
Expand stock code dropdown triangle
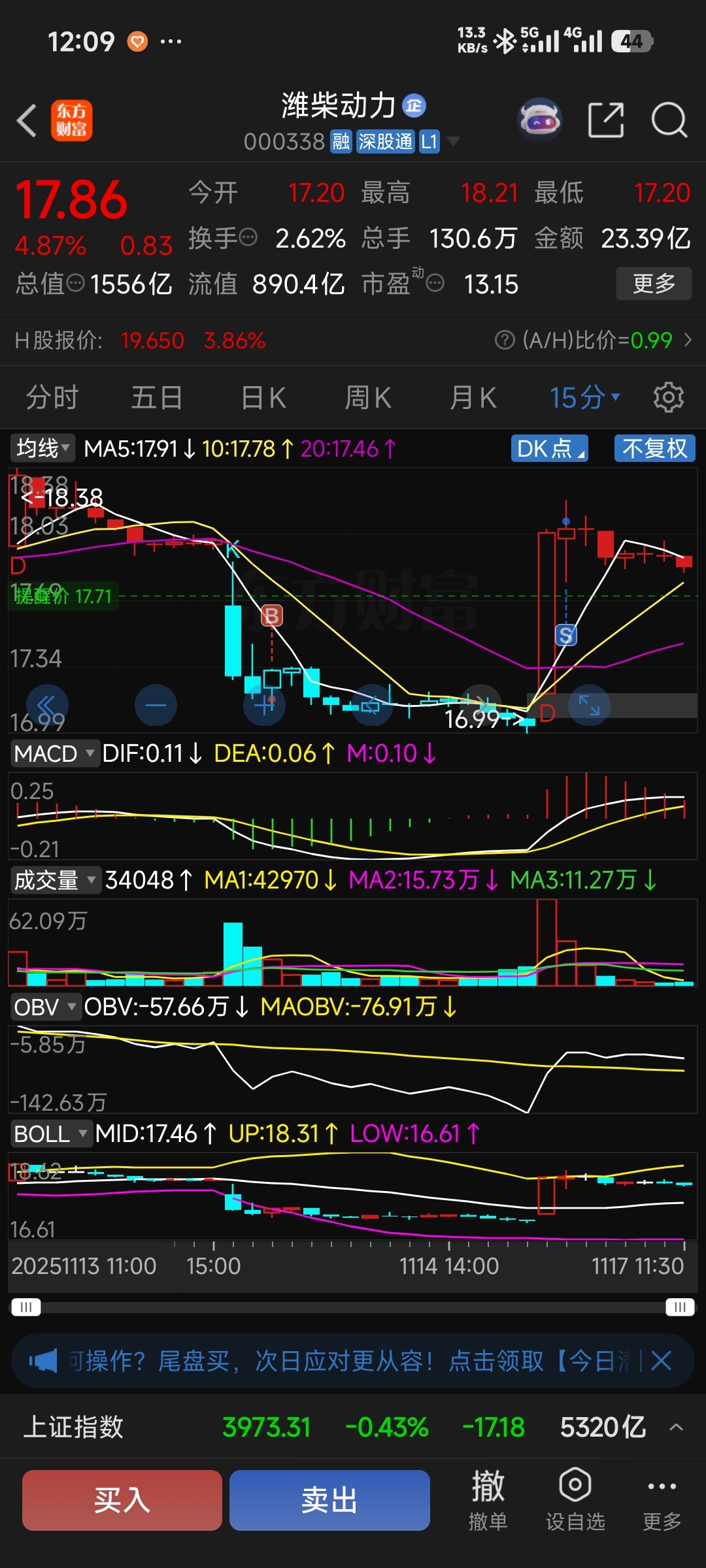click(x=452, y=141)
